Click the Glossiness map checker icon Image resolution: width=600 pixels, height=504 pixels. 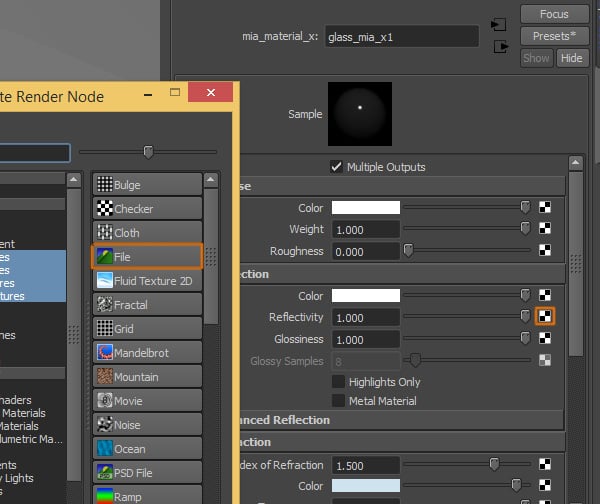click(x=545, y=339)
